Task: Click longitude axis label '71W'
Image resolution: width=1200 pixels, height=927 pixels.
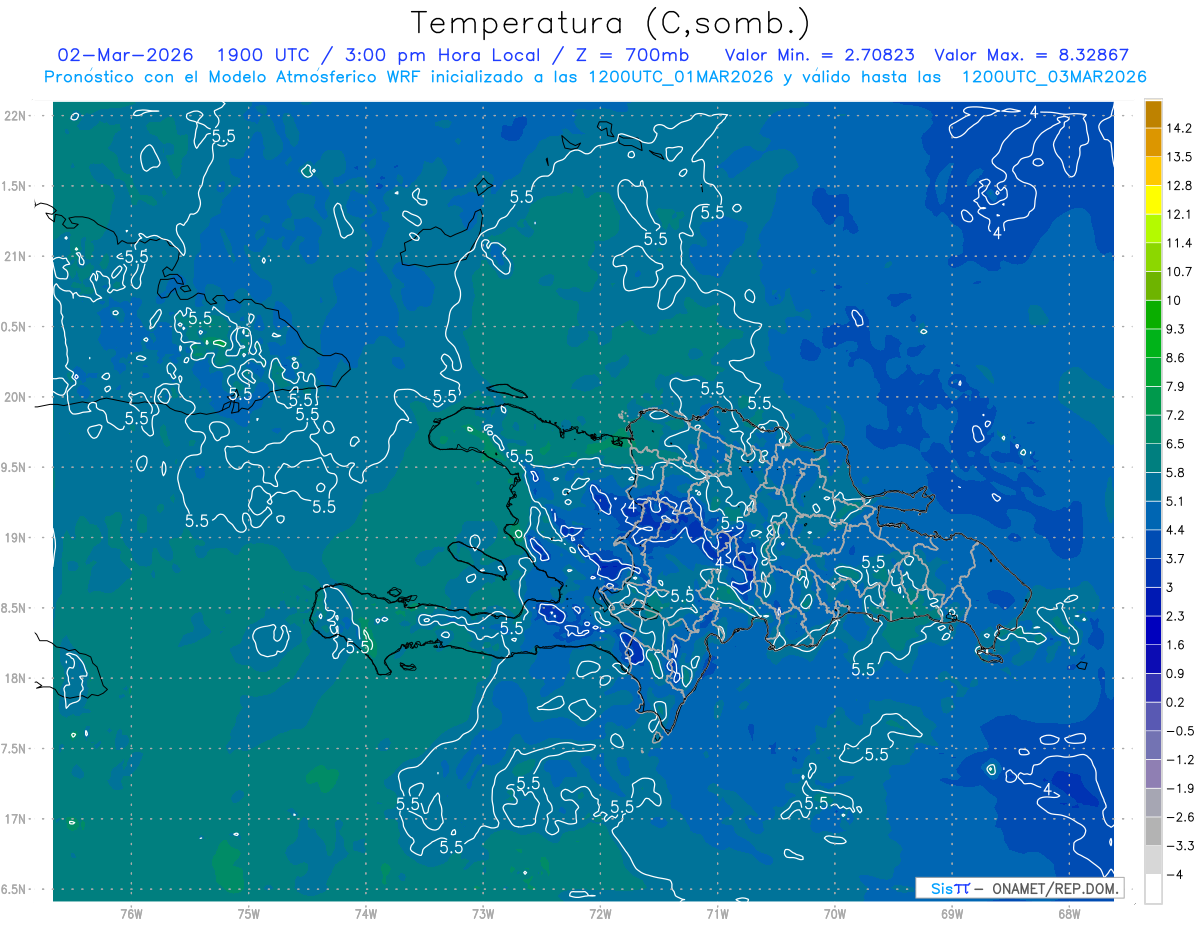Action: (x=717, y=912)
